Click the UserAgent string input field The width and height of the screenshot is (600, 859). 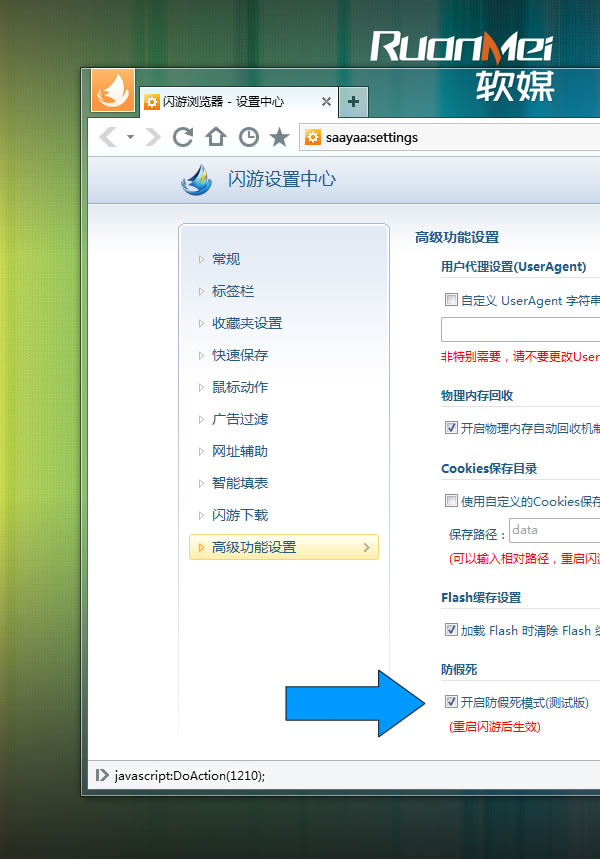coord(520,330)
